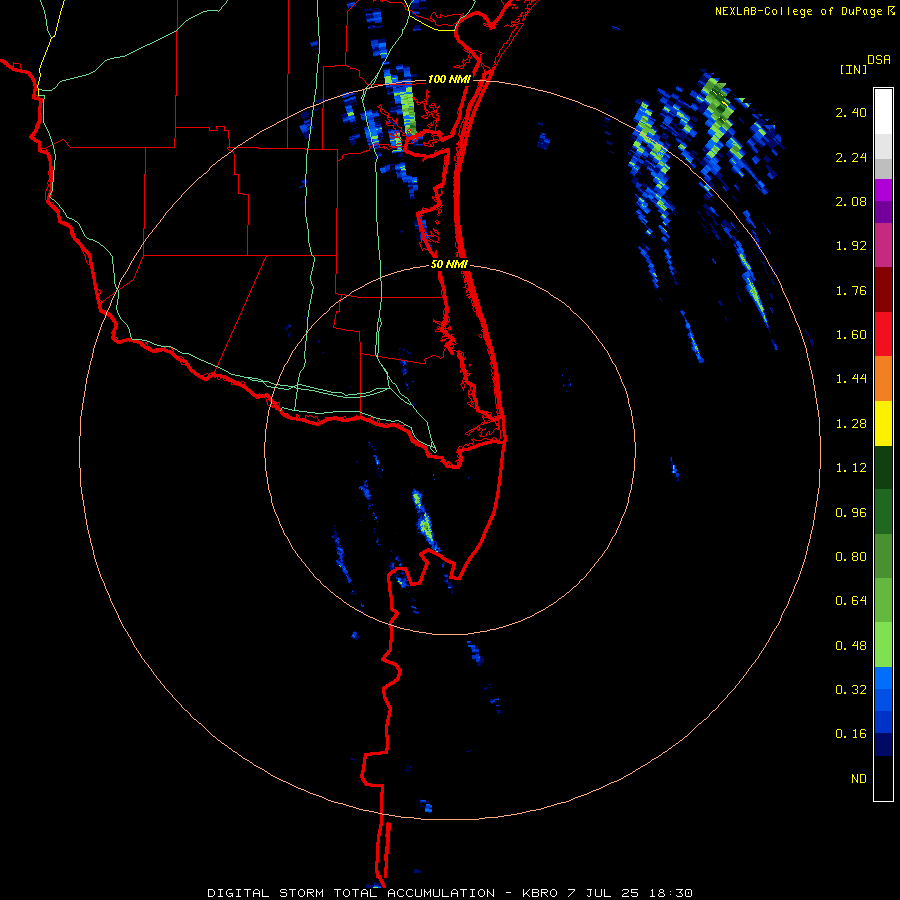Viewport: 900px width, 900px height.
Task: Click the 50 NMI range ring label
Action: 449,264
